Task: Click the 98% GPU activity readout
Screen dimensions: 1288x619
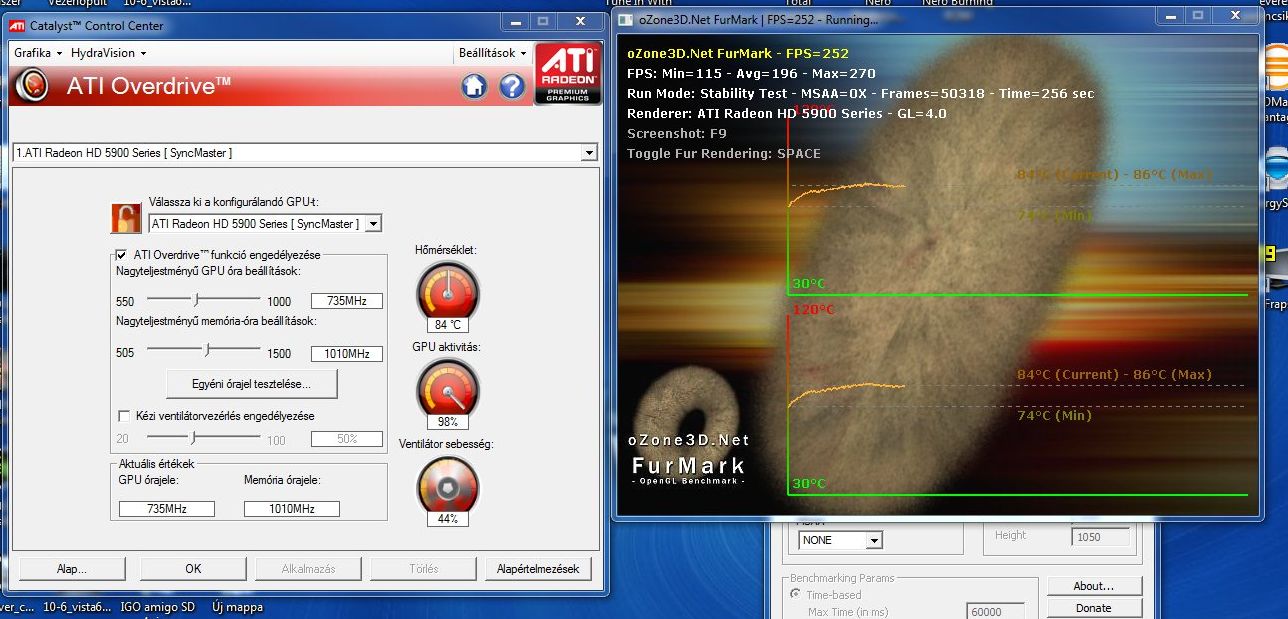Action: 447,422
